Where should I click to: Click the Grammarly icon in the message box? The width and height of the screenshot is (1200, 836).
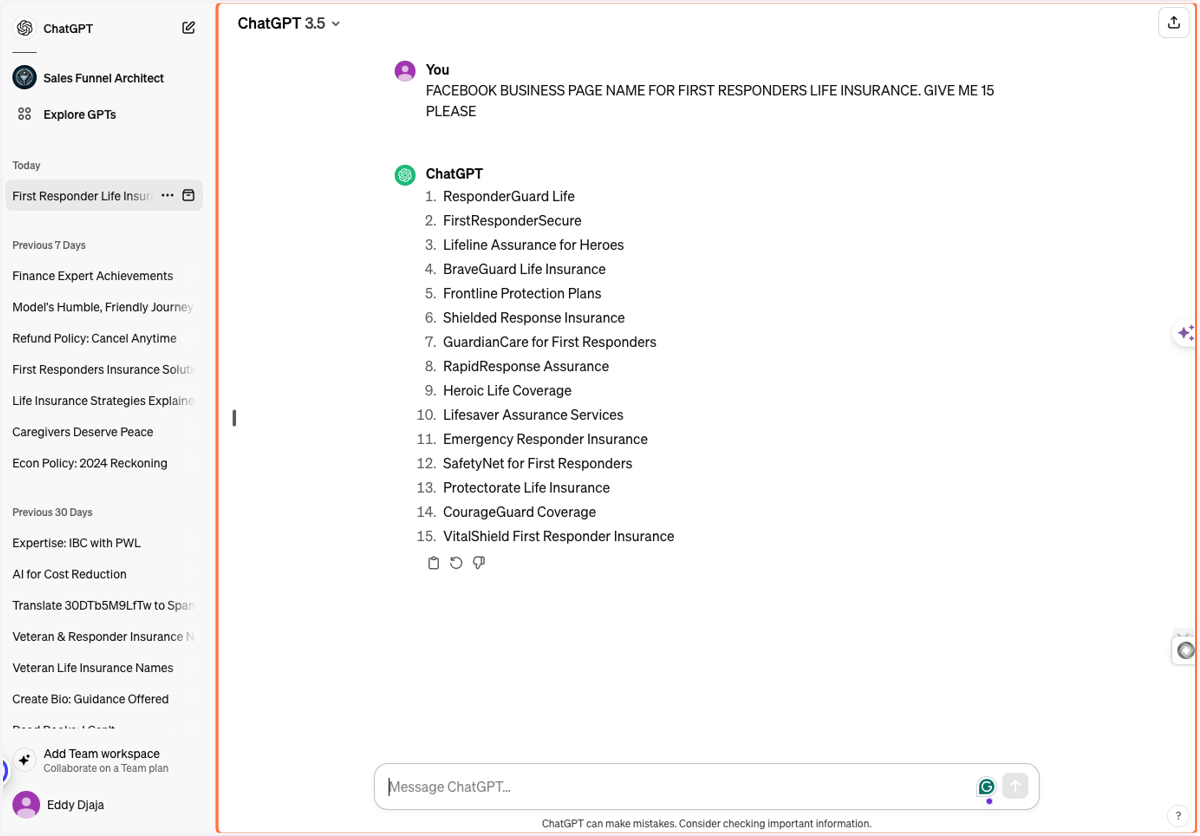(987, 787)
